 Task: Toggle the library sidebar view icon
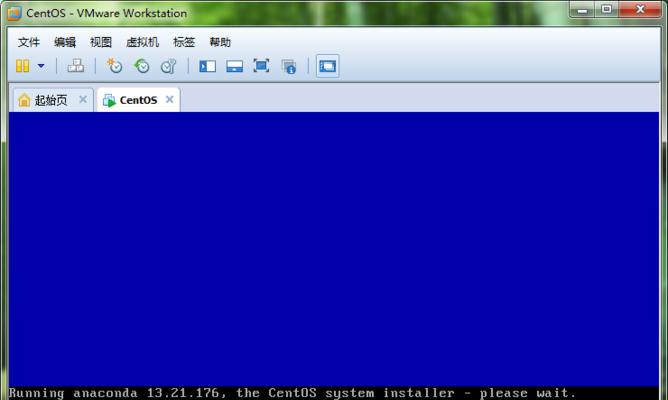[207, 66]
